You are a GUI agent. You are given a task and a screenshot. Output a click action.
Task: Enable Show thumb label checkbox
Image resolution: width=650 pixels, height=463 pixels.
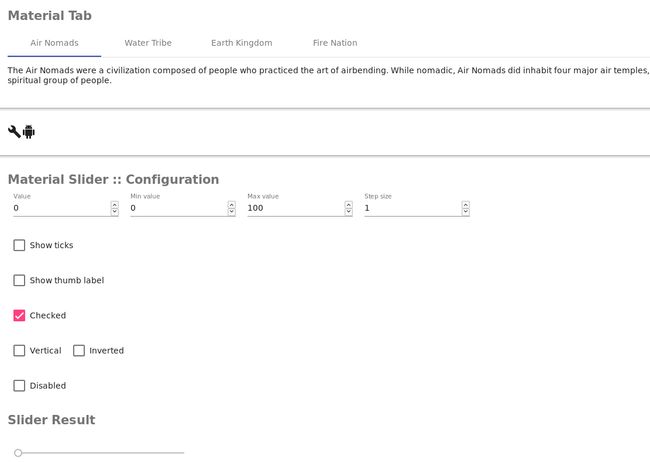point(19,280)
